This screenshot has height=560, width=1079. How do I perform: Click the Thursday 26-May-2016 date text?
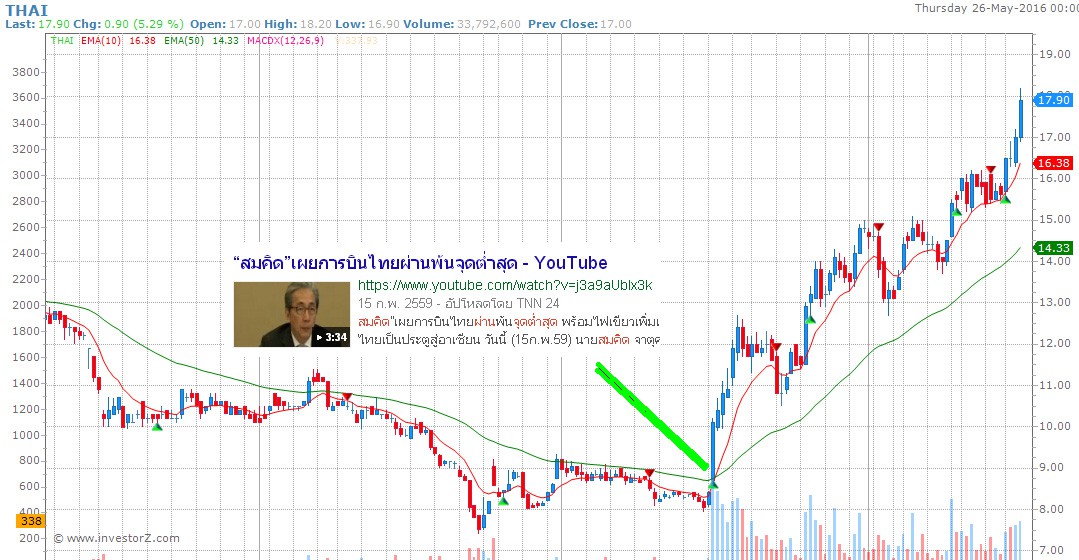[x=996, y=8]
